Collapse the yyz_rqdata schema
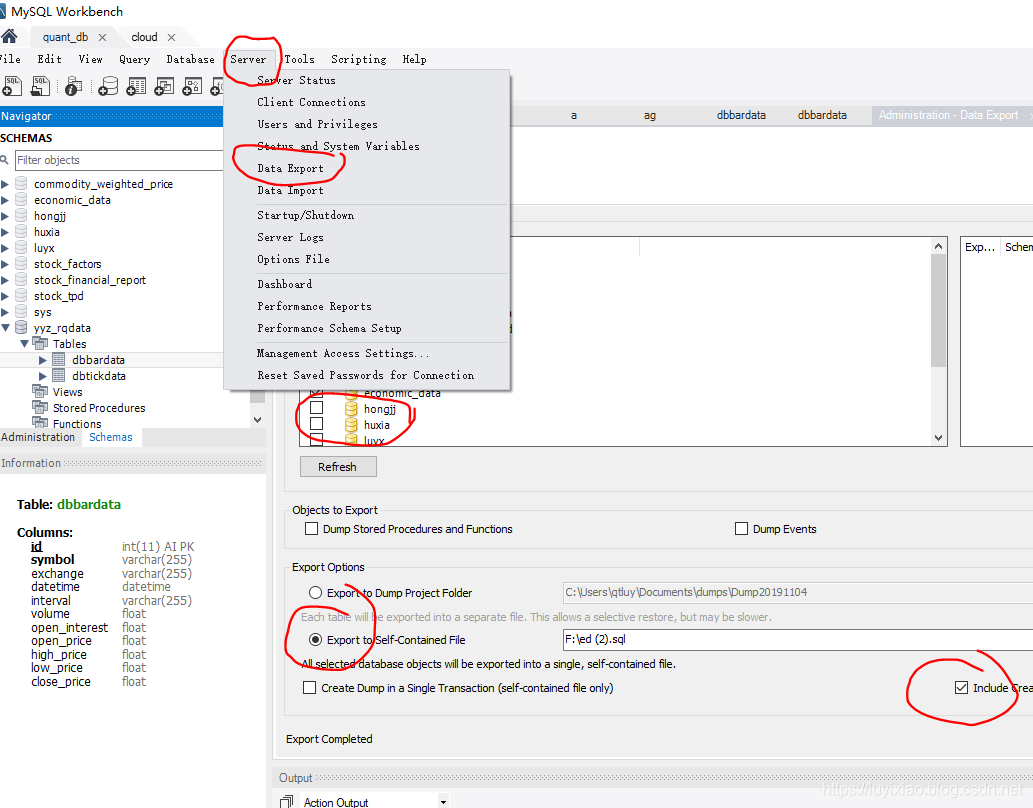The height and width of the screenshot is (808, 1033). (5, 328)
